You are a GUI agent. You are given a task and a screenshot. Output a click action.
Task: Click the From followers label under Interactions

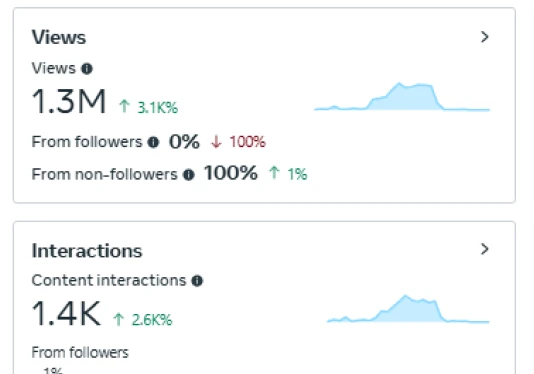(x=80, y=353)
